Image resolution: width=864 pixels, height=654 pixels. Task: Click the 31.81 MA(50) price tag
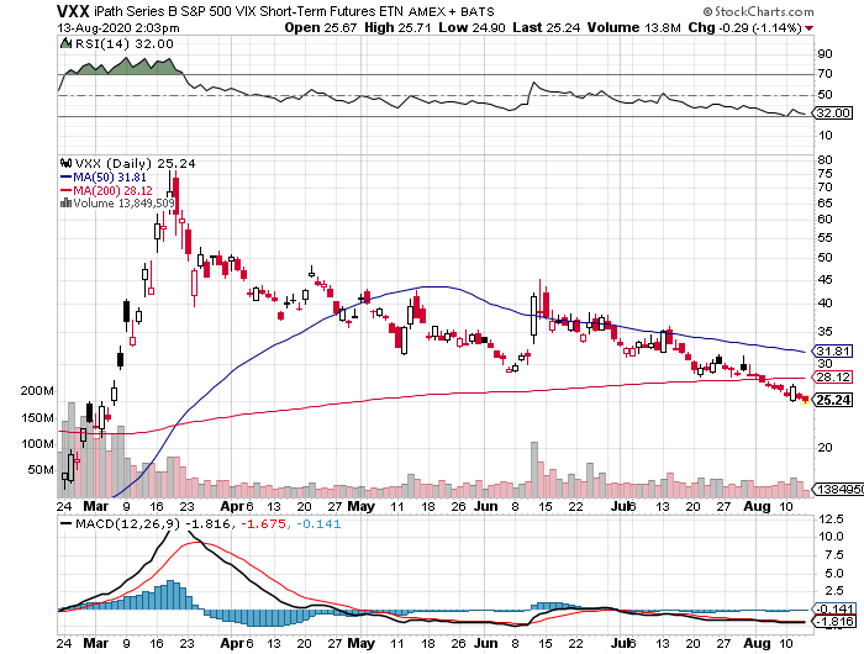(x=834, y=351)
